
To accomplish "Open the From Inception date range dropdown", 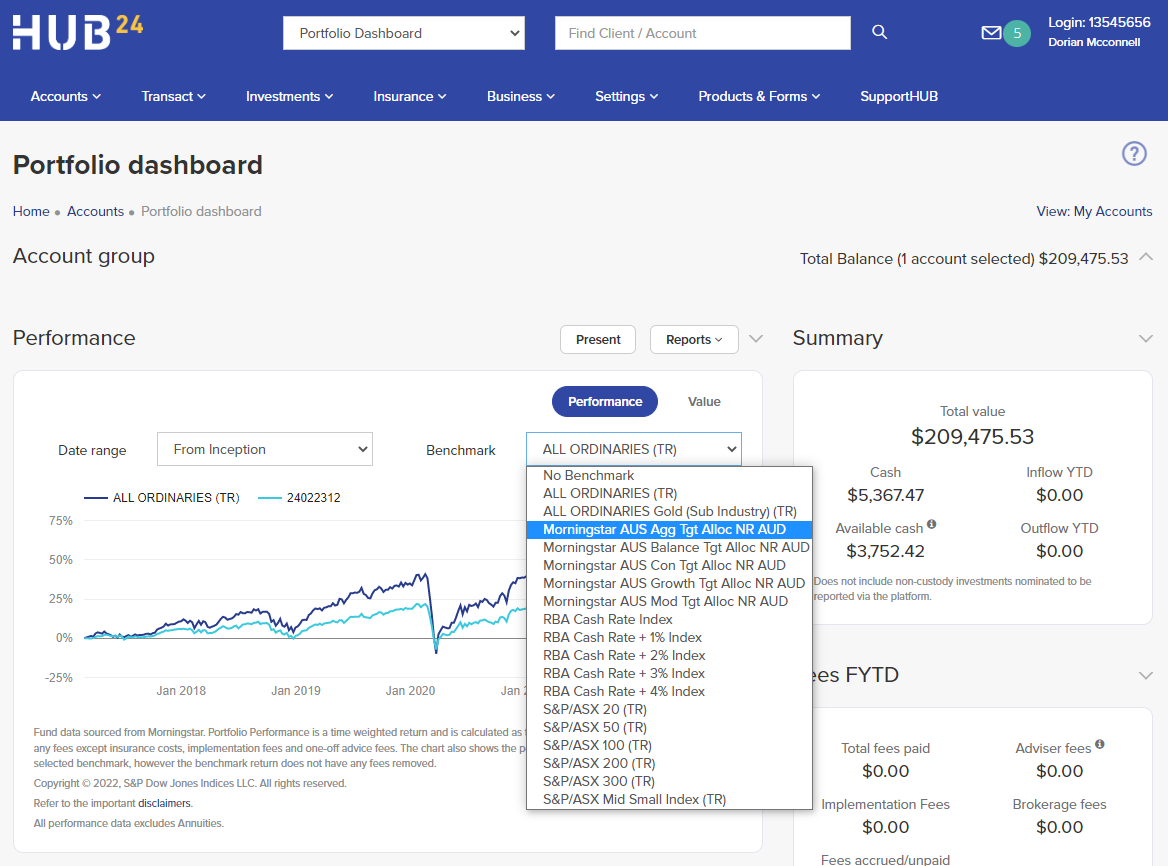I will 264,448.
